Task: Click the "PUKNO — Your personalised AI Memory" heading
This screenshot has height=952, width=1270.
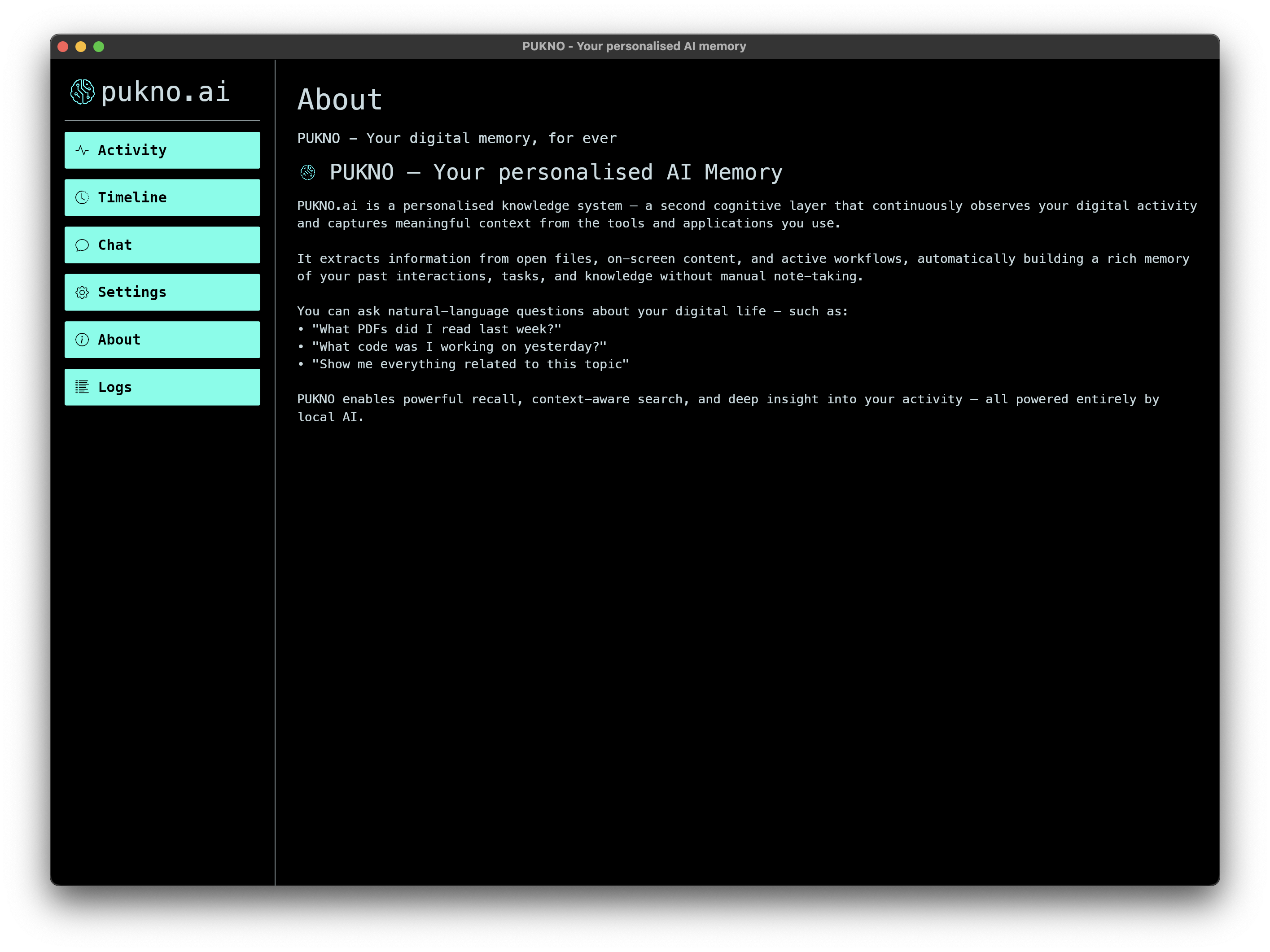Action: (556, 173)
